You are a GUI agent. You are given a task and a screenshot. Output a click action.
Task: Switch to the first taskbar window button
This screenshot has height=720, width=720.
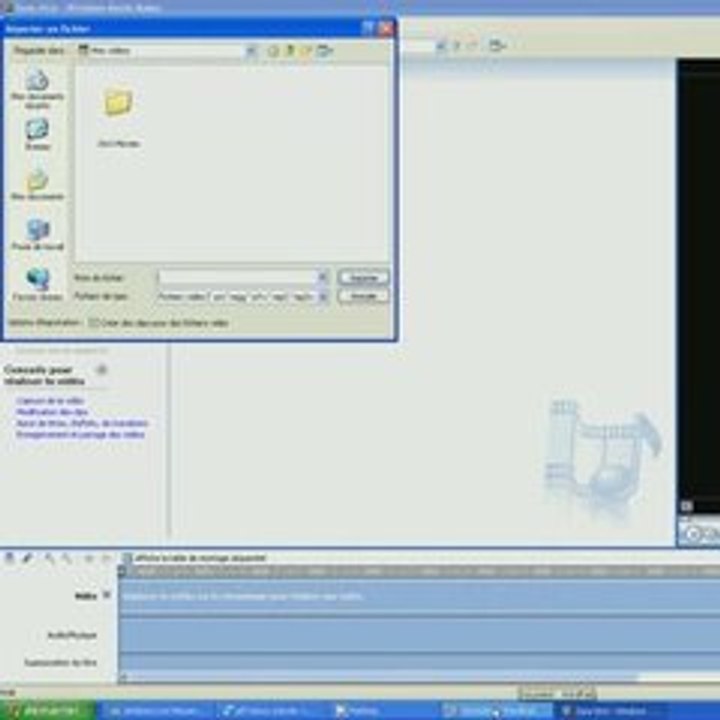tap(155, 711)
